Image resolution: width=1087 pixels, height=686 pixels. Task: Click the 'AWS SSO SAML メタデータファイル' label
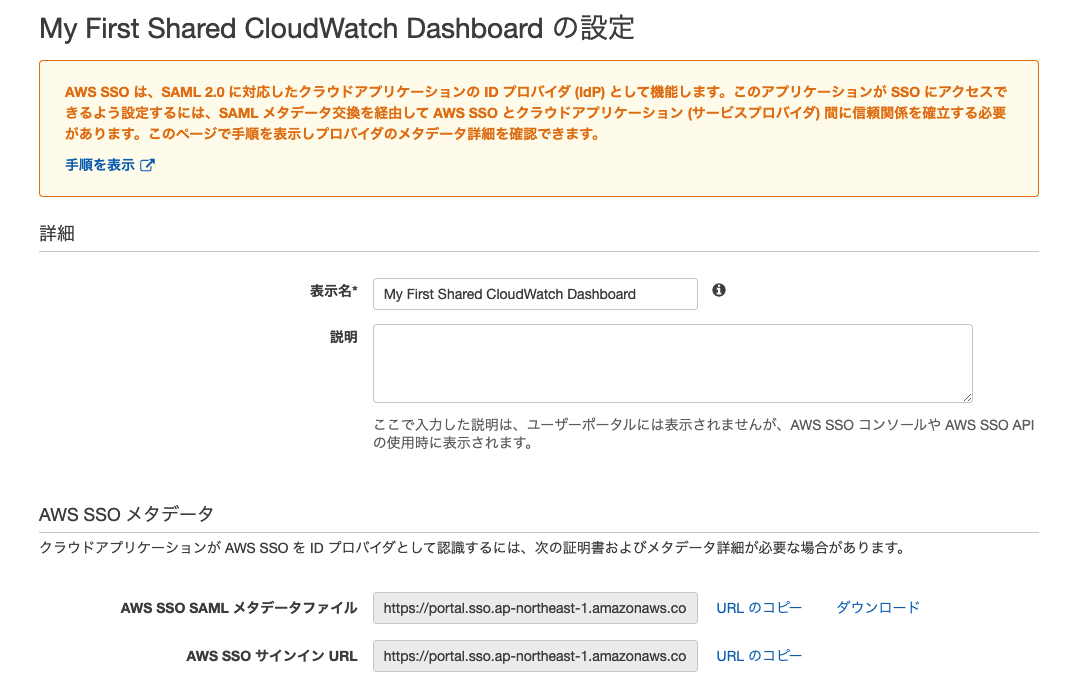pos(239,608)
